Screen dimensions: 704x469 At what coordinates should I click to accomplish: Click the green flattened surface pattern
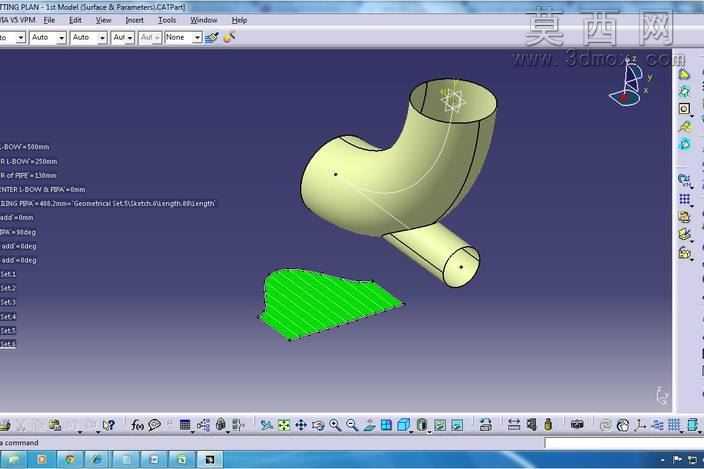coord(321,303)
